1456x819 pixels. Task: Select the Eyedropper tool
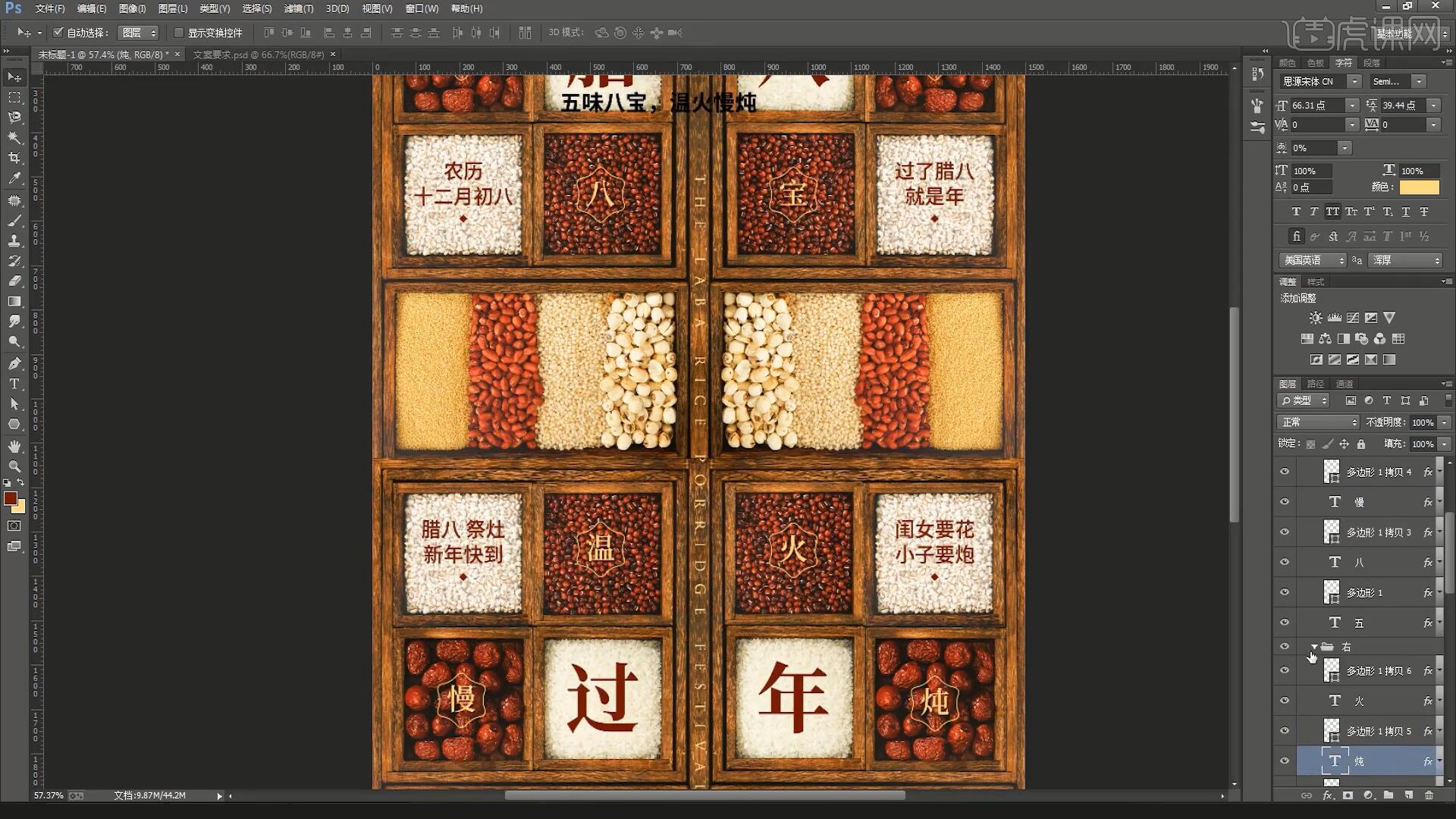[x=14, y=178]
